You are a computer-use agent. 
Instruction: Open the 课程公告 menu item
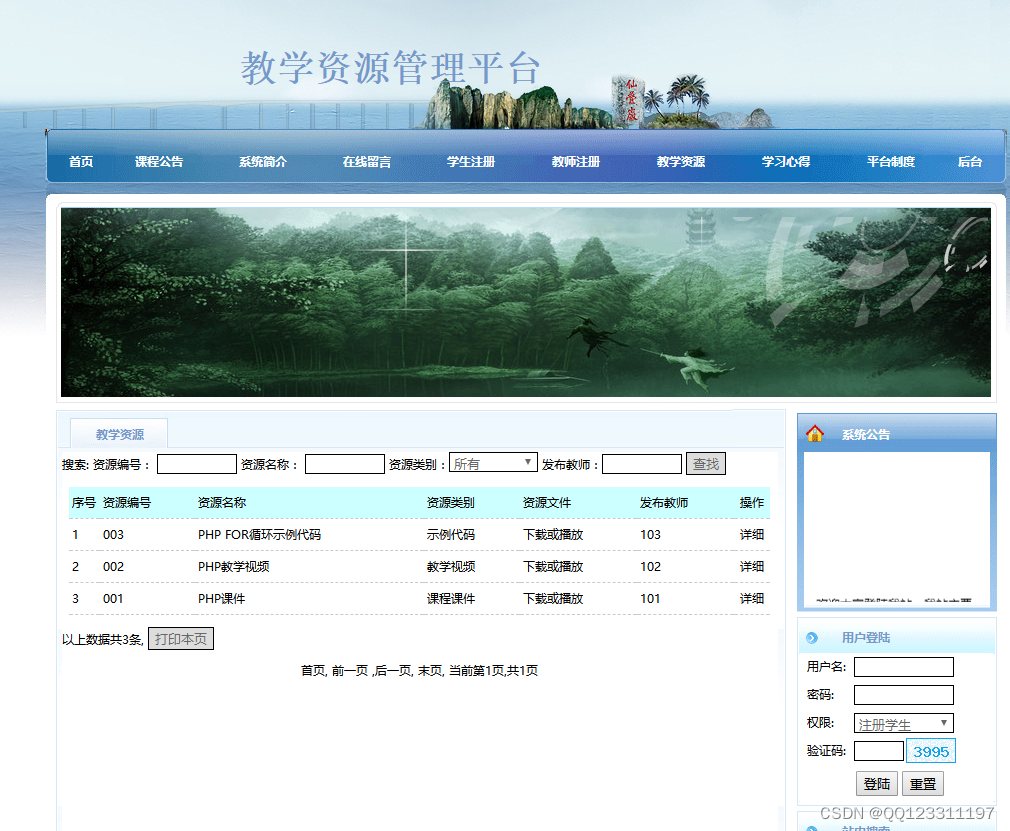tap(159, 162)
